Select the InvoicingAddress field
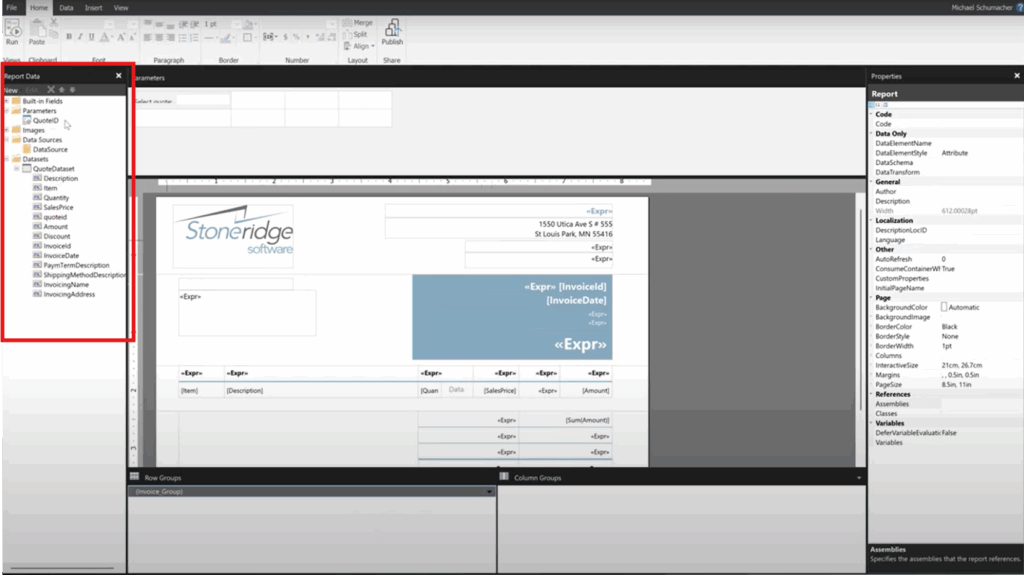1024x575 pixels. 69,294
